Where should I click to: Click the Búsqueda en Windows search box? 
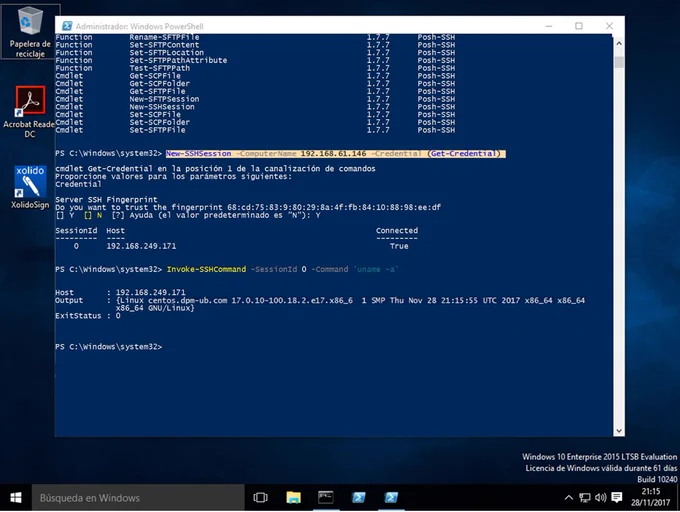point(138,498)
